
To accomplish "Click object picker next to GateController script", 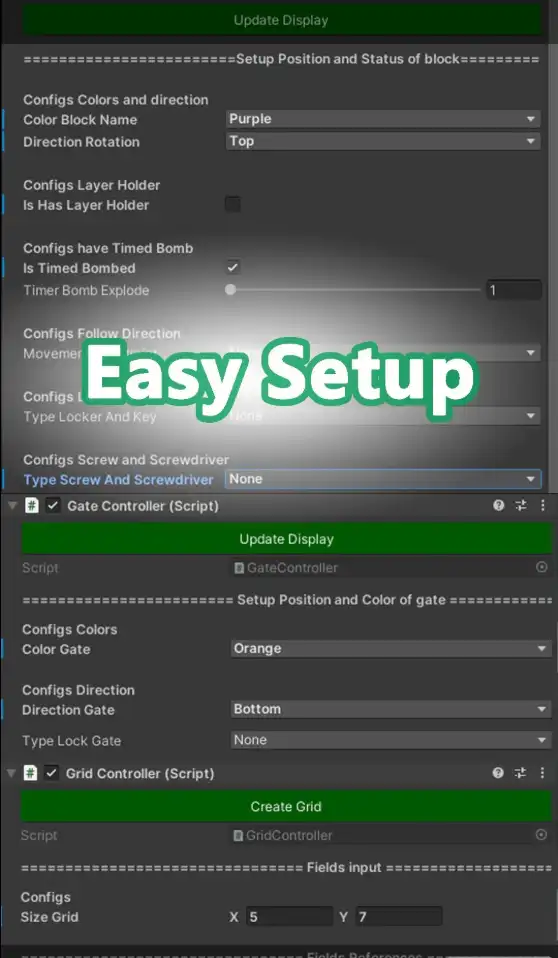I will [541, 568].
